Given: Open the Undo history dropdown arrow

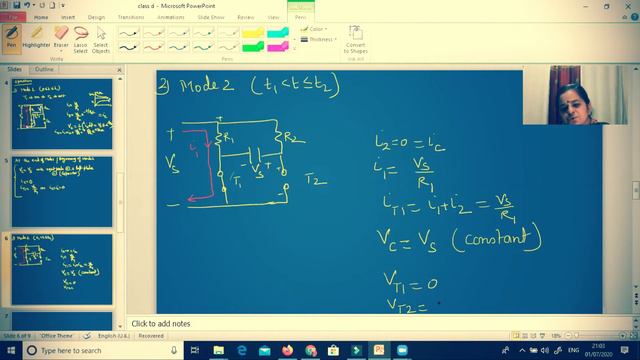Looking at the screenshot, I should point(34,5).
